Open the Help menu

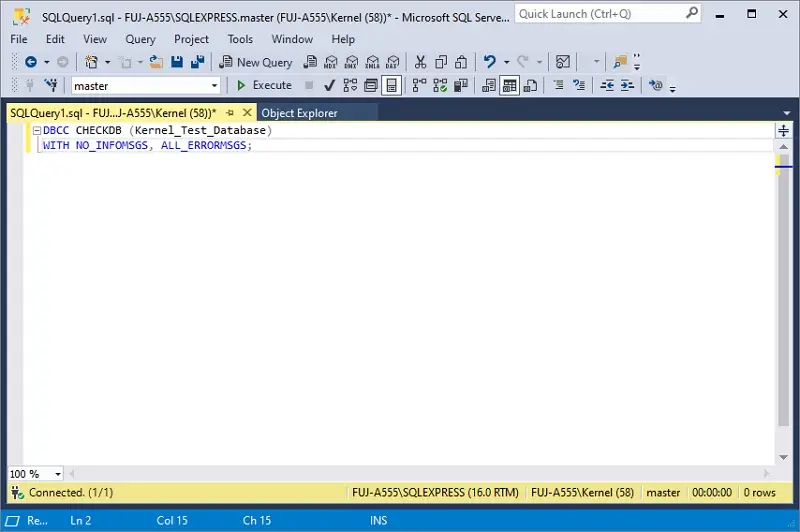point(343,39)
